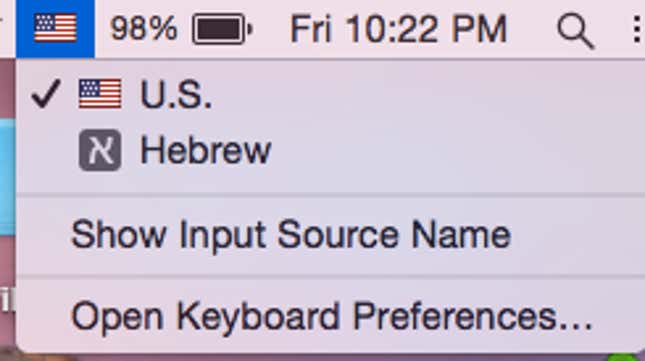Click the Fri 10:22 PM clock
The height and width of the screenshot is (361, 645).
(x=398, y=29)
